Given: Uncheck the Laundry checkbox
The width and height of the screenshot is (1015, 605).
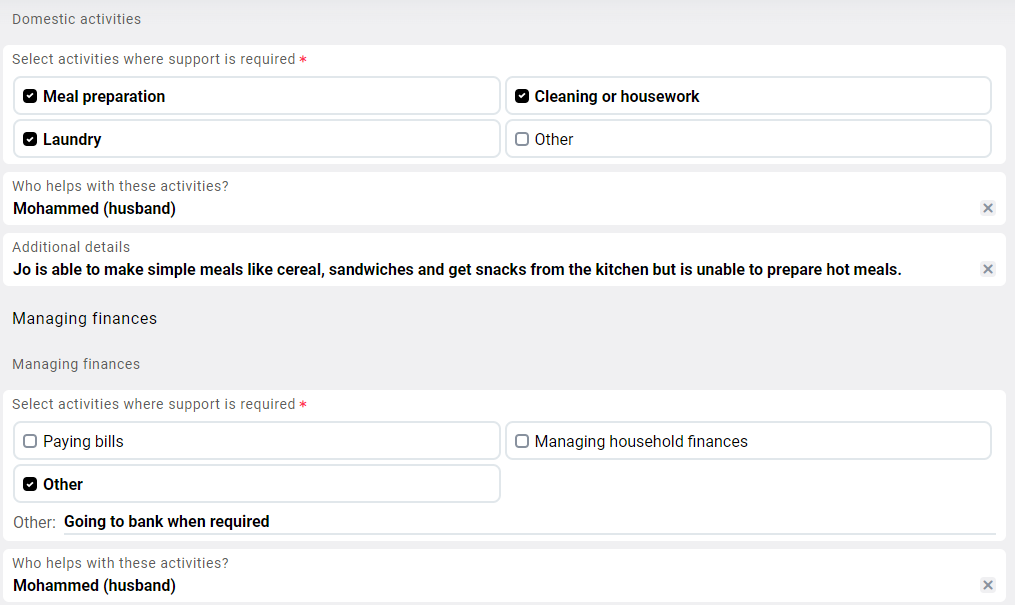Looking at the screenshot, I should point(30,139).
